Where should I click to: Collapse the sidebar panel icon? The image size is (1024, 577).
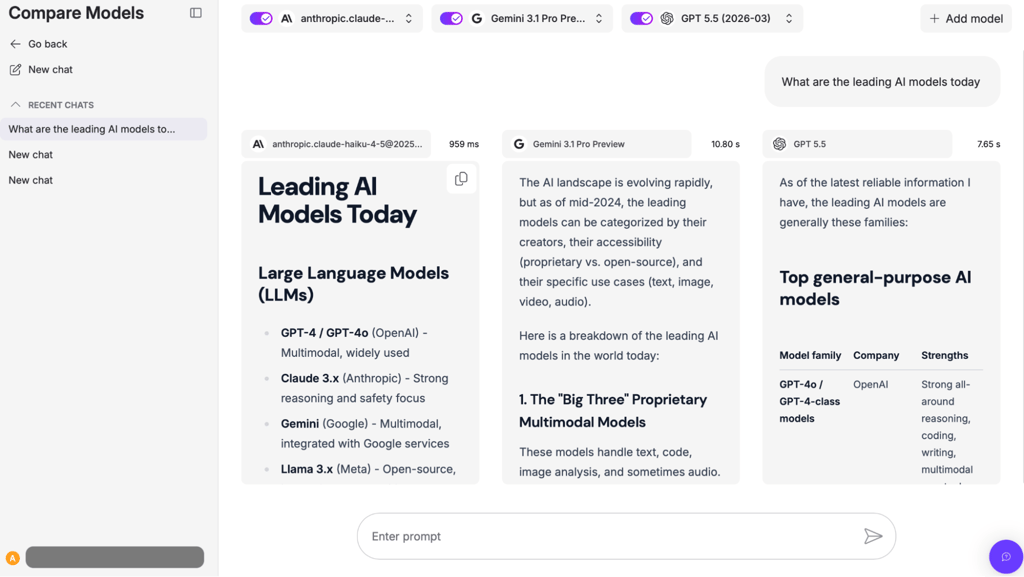[x=195, y=13]
